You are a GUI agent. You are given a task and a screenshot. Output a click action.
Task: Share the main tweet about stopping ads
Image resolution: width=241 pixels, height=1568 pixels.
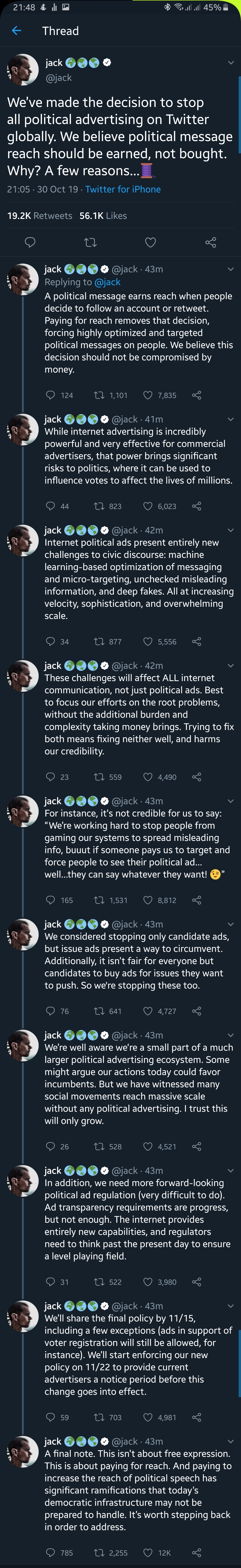point(211,243)
